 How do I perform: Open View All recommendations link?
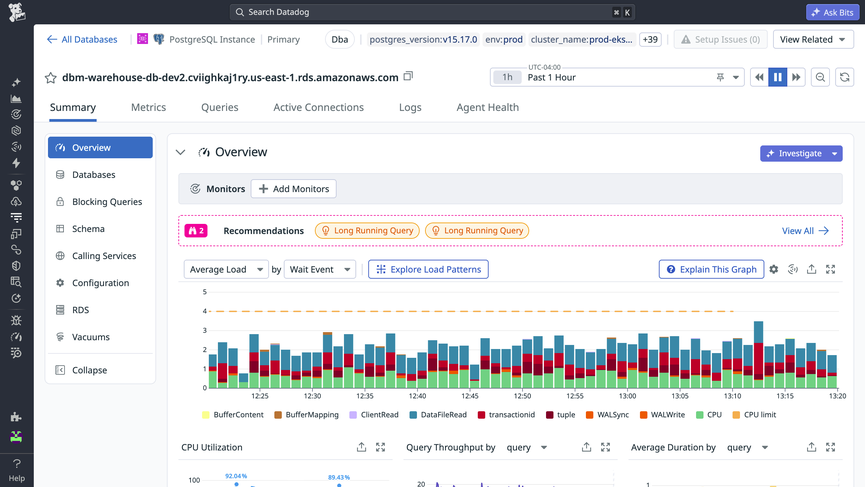tap(805, 231)
